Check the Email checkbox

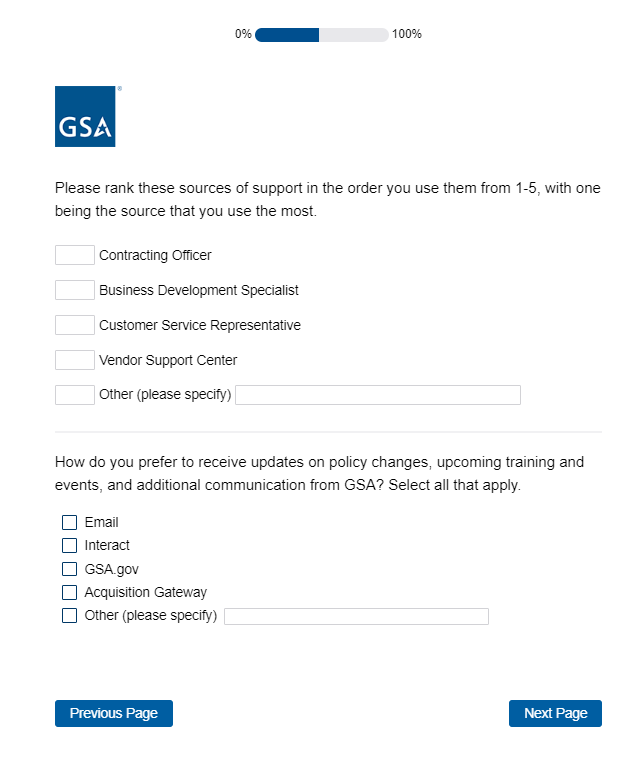coord(69,522)
